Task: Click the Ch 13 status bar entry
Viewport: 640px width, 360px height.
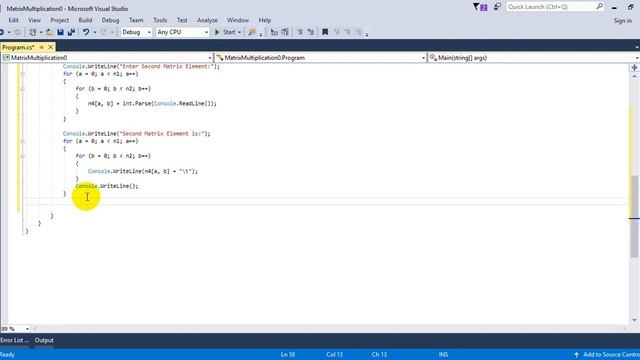Action: point(379,355)
